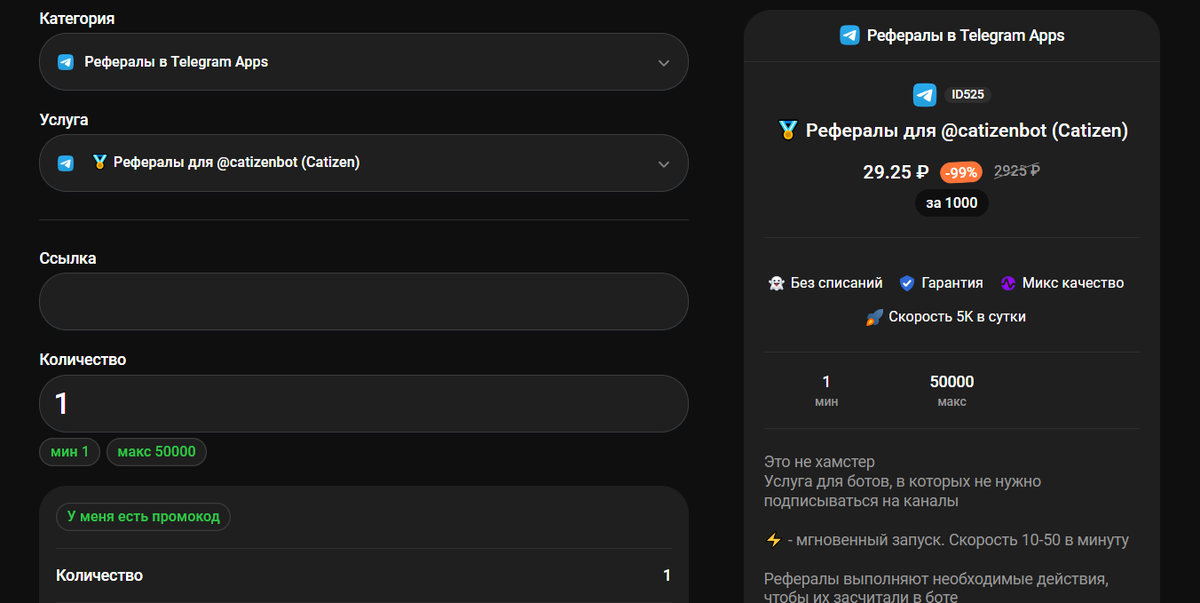Click inside the Ссылка input field

tap(363, 301)
